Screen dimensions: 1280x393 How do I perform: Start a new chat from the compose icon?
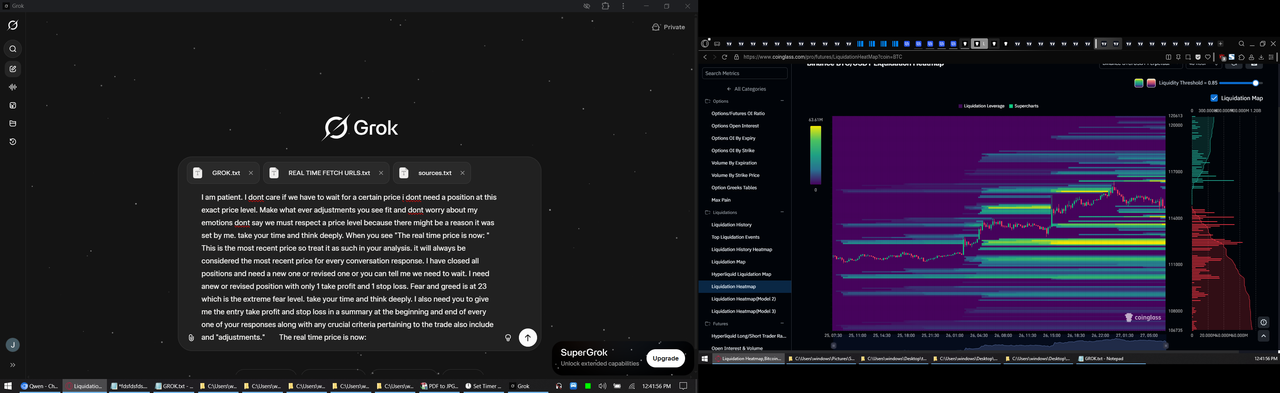pyautogui.click(x=13, y=69)
